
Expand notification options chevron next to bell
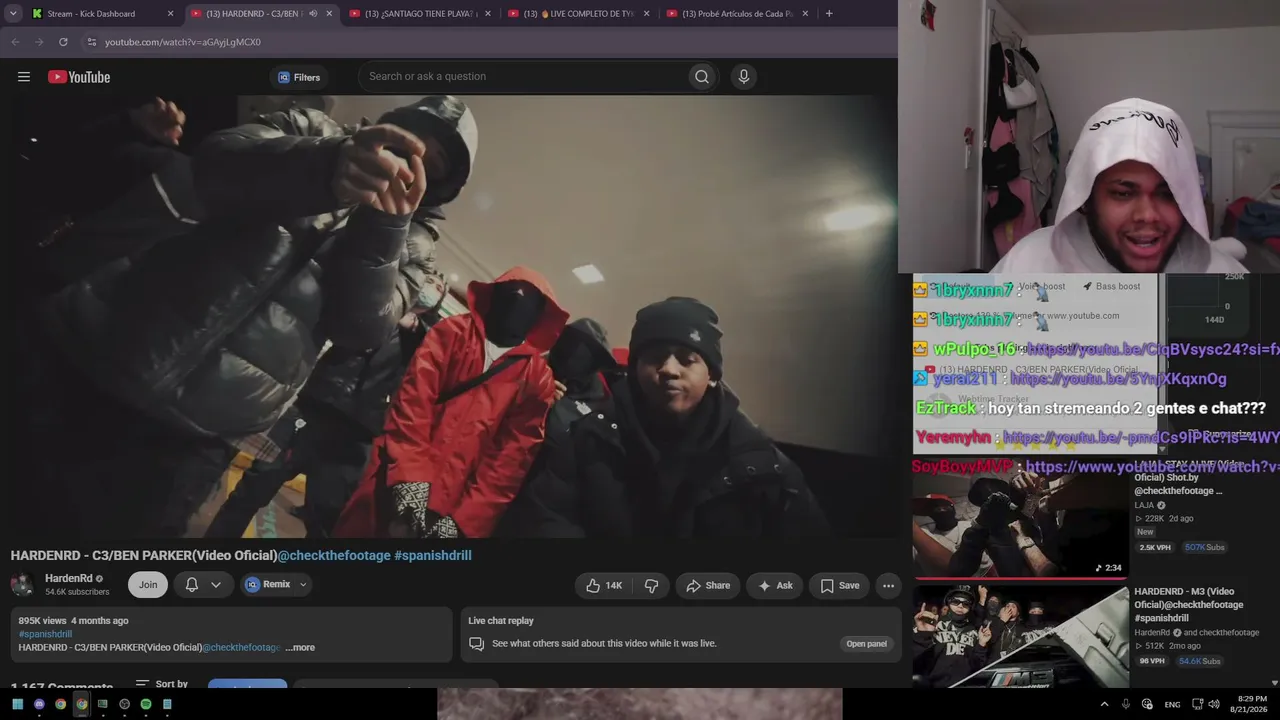point(215,585)
